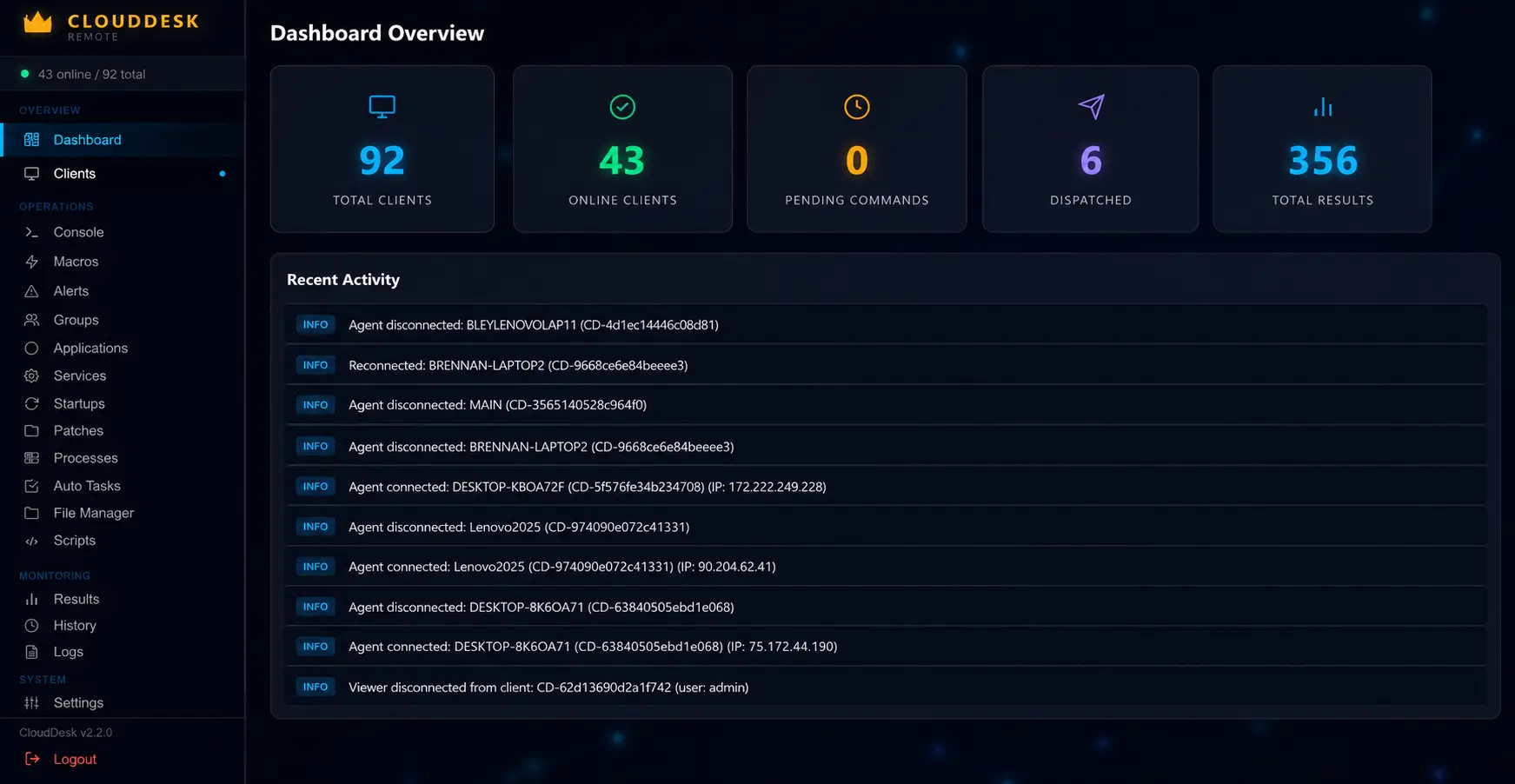
Task: Select log entry 'Agent disconnected: MAIN'
Action: pyautogui.click(x=886, y=405)
